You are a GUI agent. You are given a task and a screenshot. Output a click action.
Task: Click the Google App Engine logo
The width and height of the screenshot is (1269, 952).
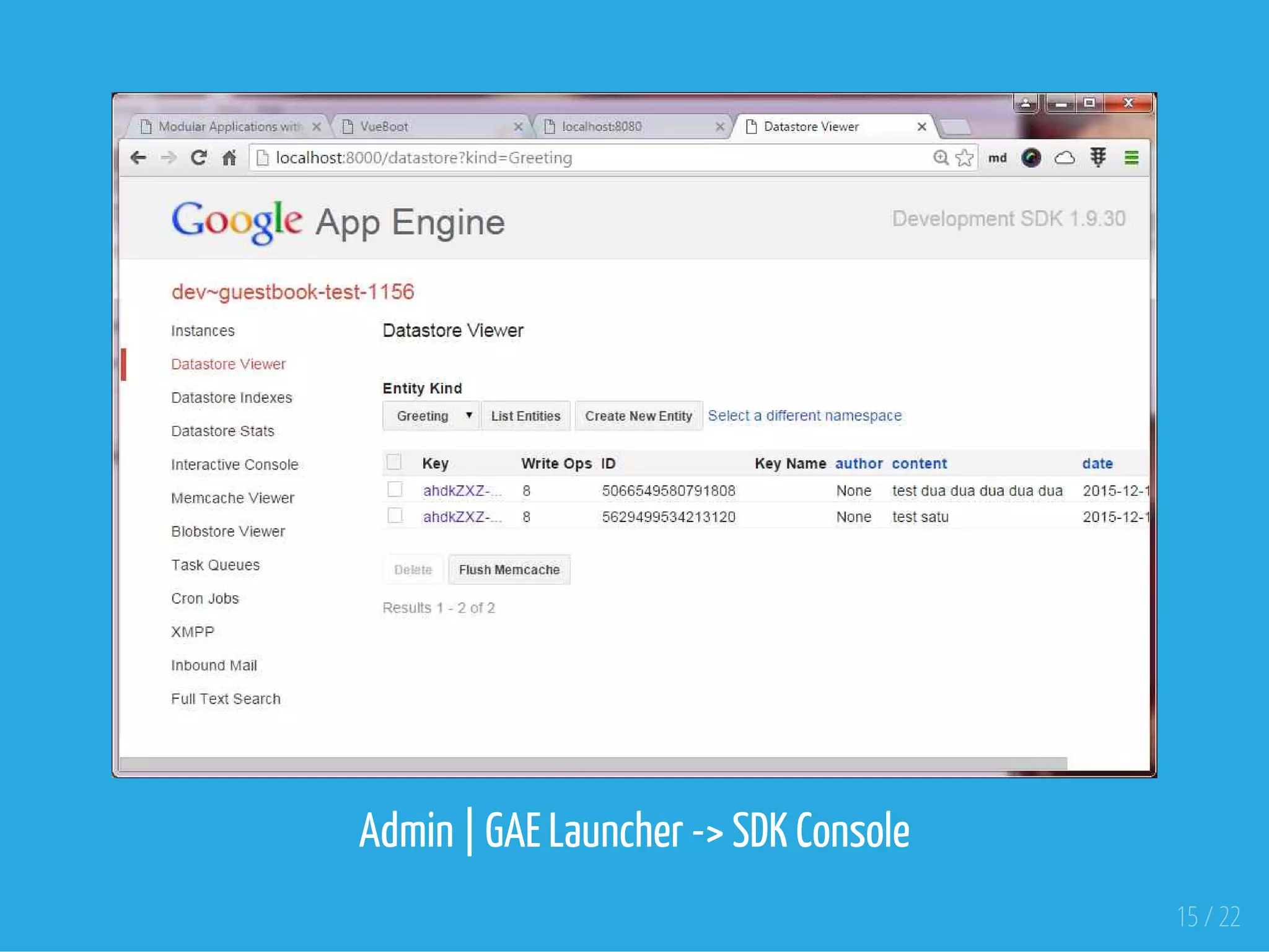tap(338, 222)
